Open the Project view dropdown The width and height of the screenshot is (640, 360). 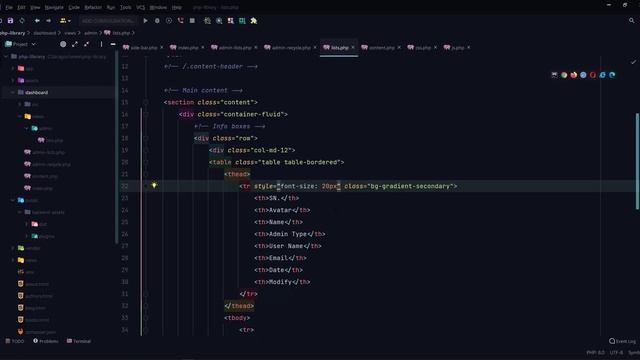(20, 44)
